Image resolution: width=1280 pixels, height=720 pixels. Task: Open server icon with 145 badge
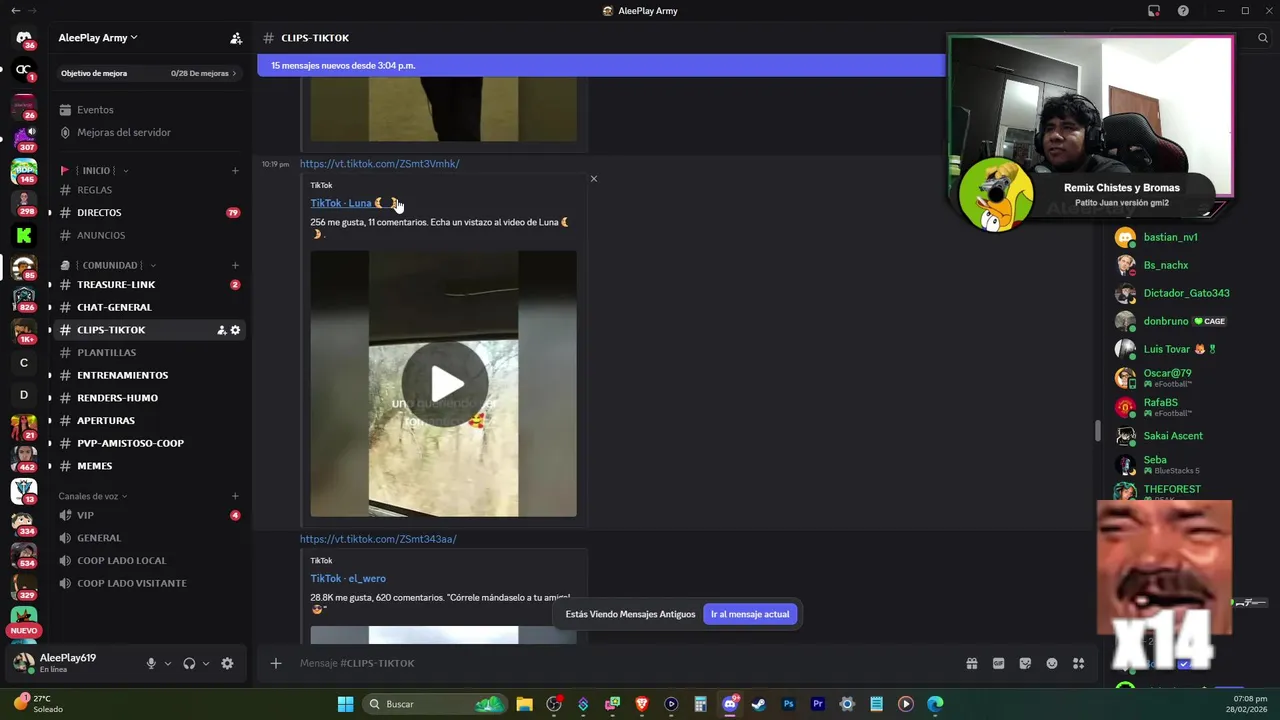(x=24, y=170)
